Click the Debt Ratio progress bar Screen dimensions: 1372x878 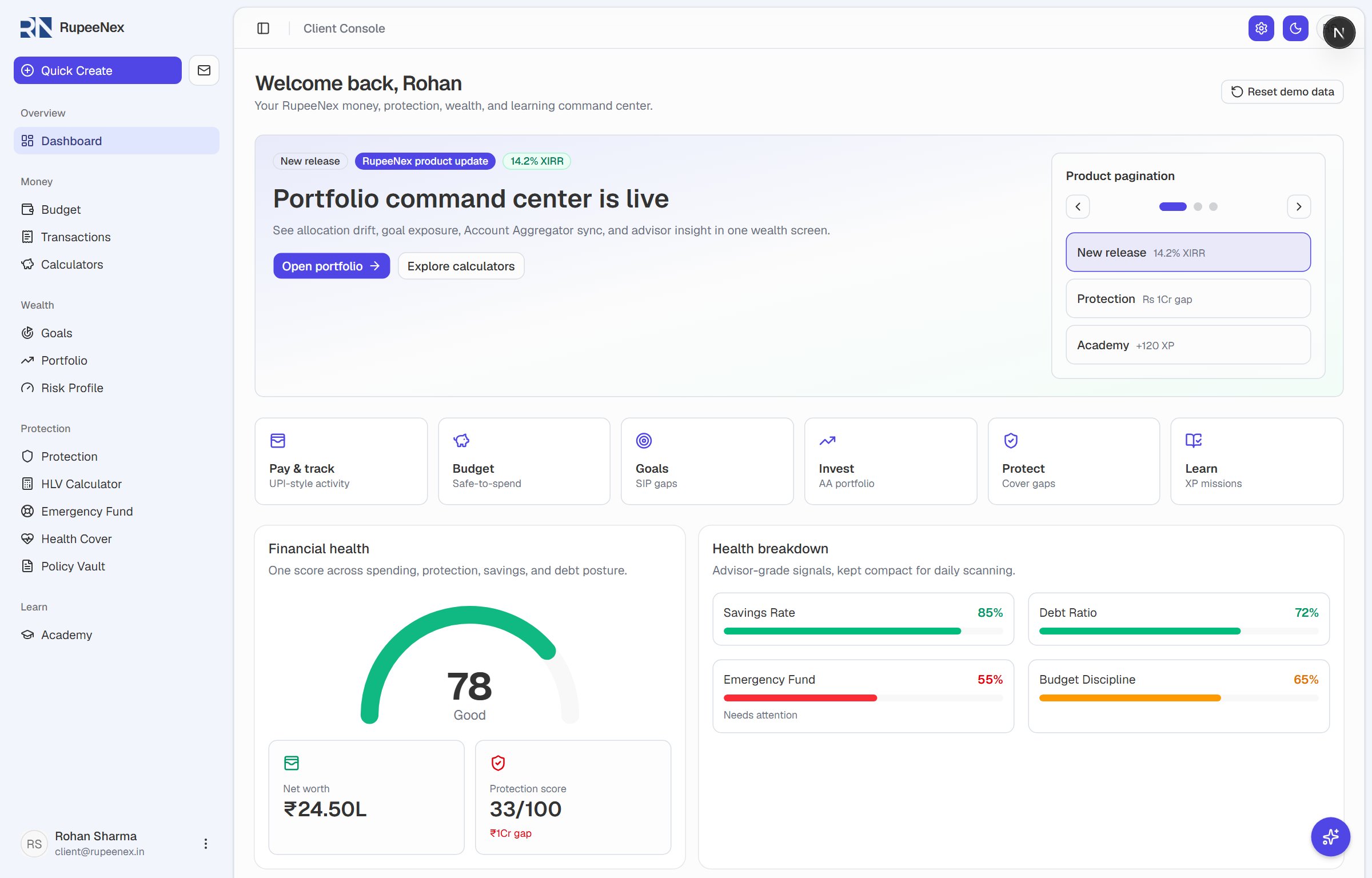point(1179,631)
